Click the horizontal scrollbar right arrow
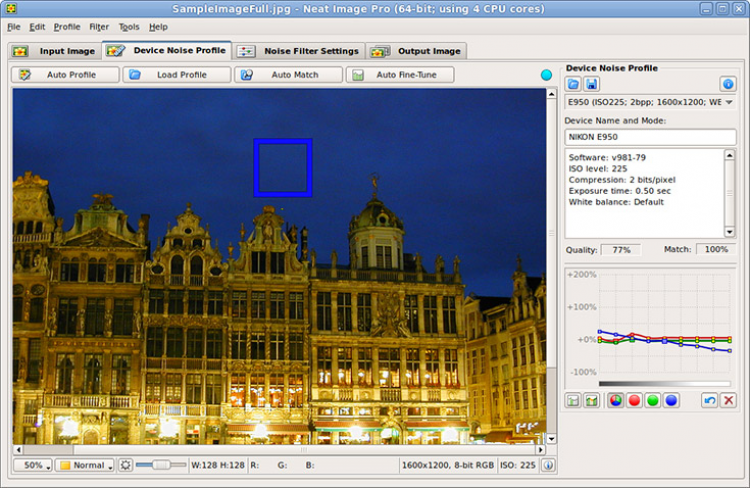The image size is (750, 488). (540, 450)
